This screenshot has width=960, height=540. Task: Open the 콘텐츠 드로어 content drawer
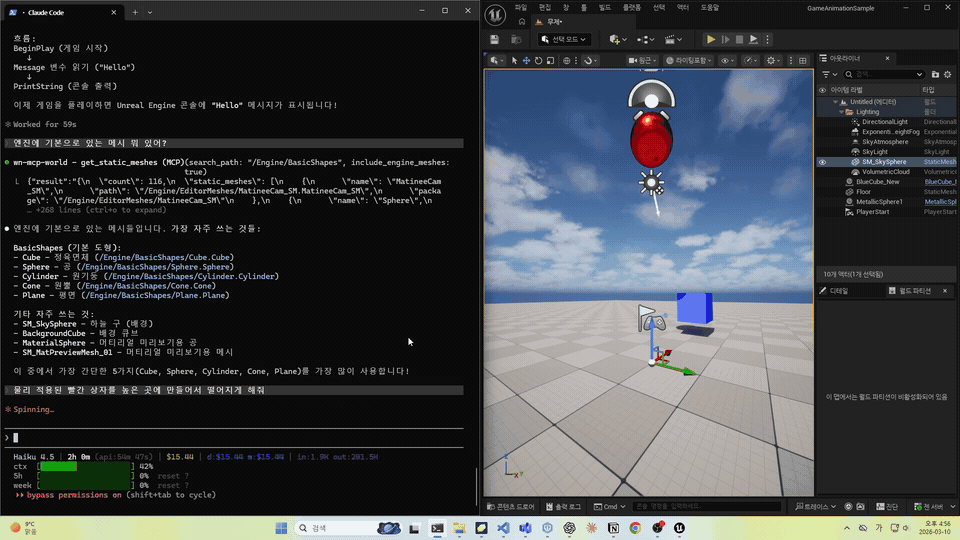[511, 506]
